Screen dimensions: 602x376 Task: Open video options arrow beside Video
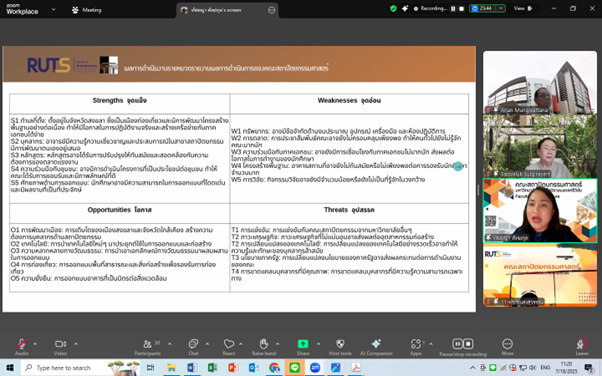76,344
